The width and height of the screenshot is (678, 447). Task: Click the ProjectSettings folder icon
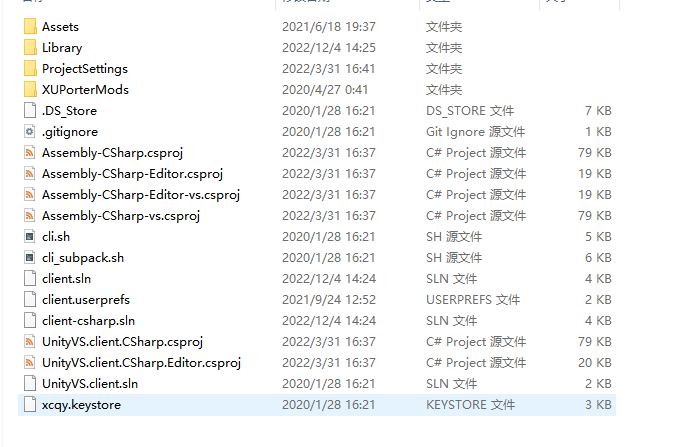pyautogui.click(x=30, y=68)
